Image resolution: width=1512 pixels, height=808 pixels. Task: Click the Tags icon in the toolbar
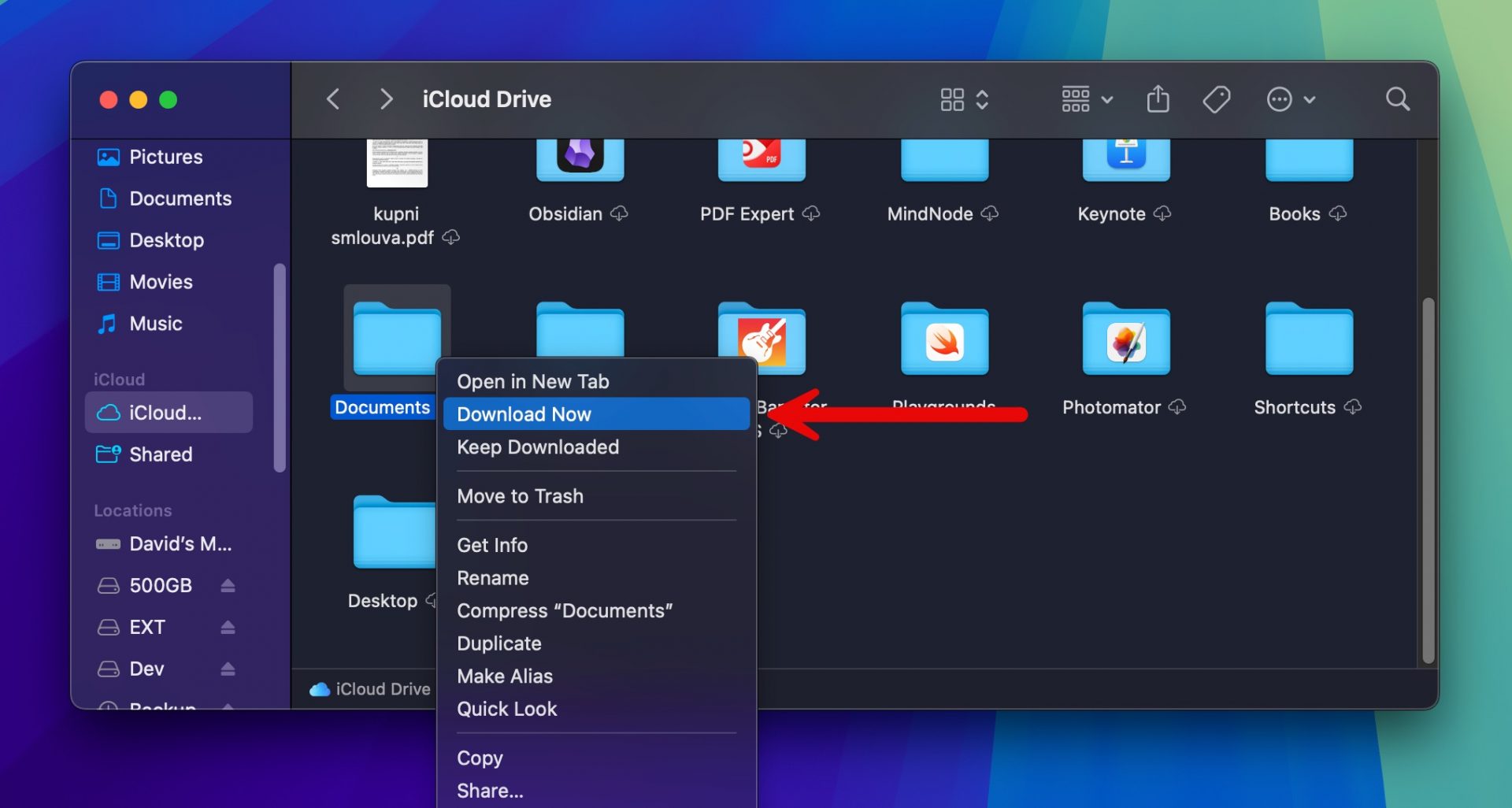(1217, 99)
